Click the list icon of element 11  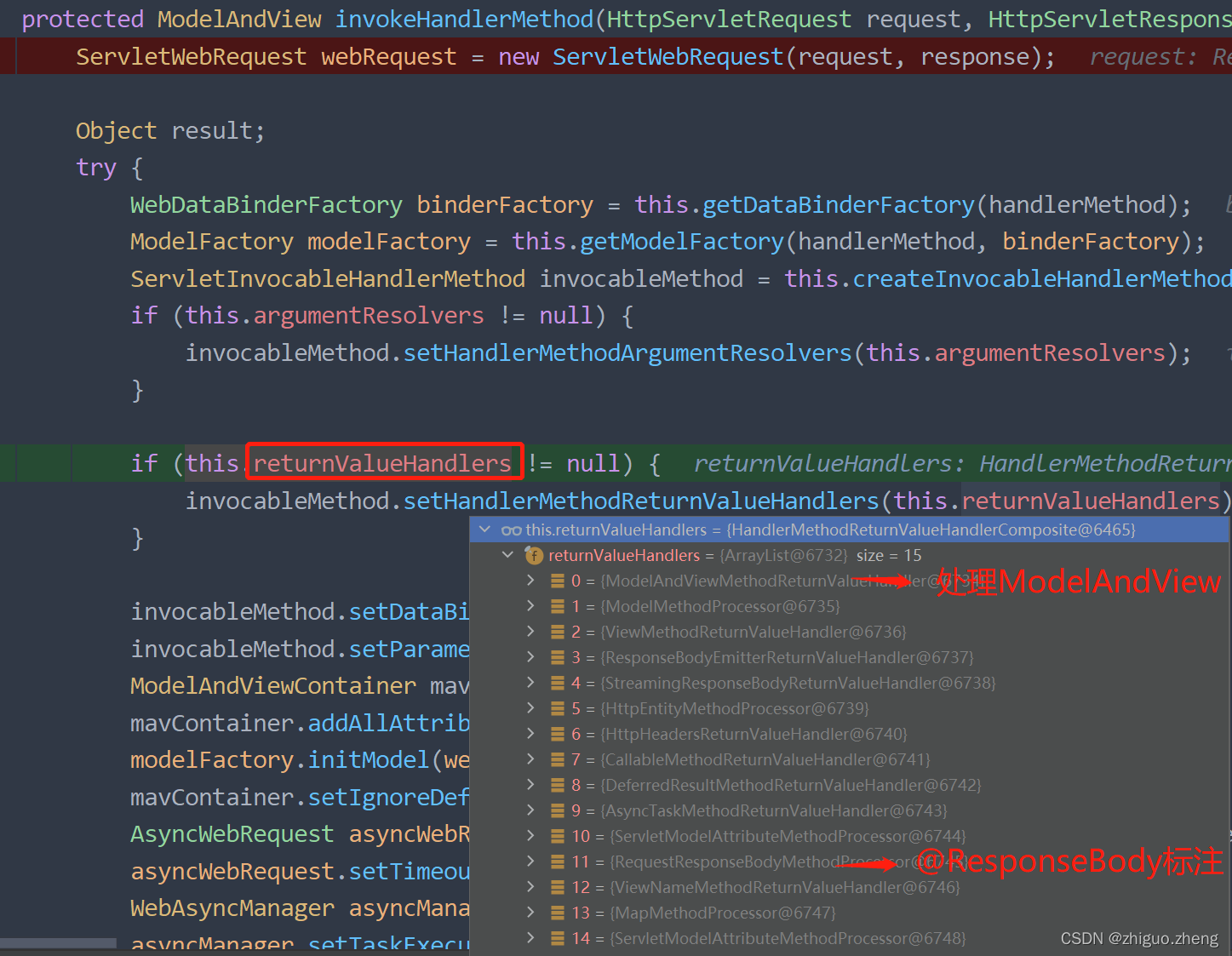click(x=558, y=862)
